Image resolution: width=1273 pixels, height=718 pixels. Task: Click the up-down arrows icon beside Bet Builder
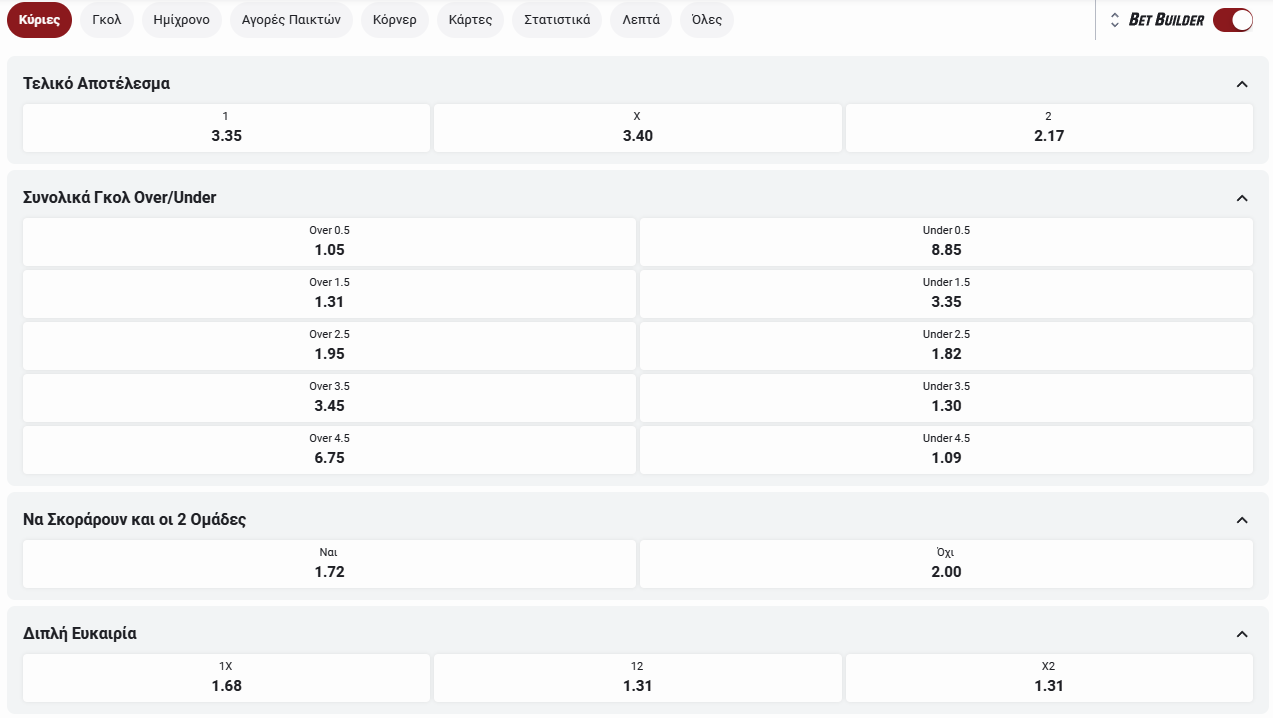1114,20
